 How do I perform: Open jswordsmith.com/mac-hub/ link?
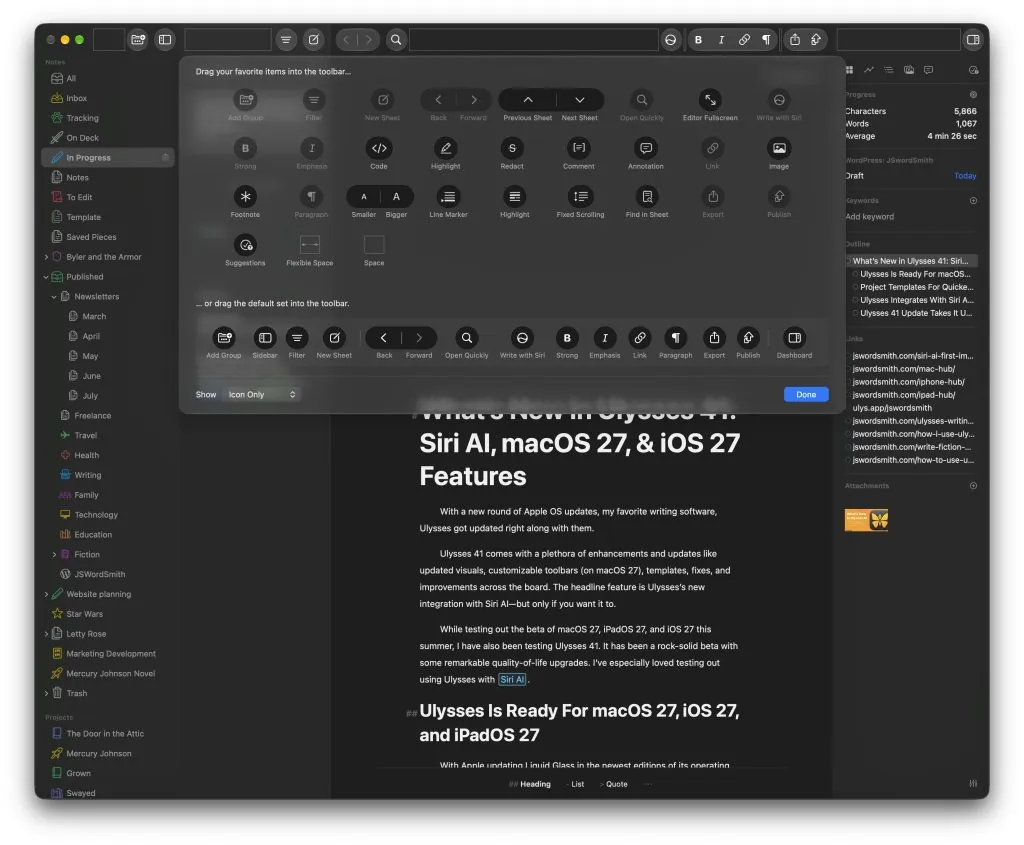point(903,369)
